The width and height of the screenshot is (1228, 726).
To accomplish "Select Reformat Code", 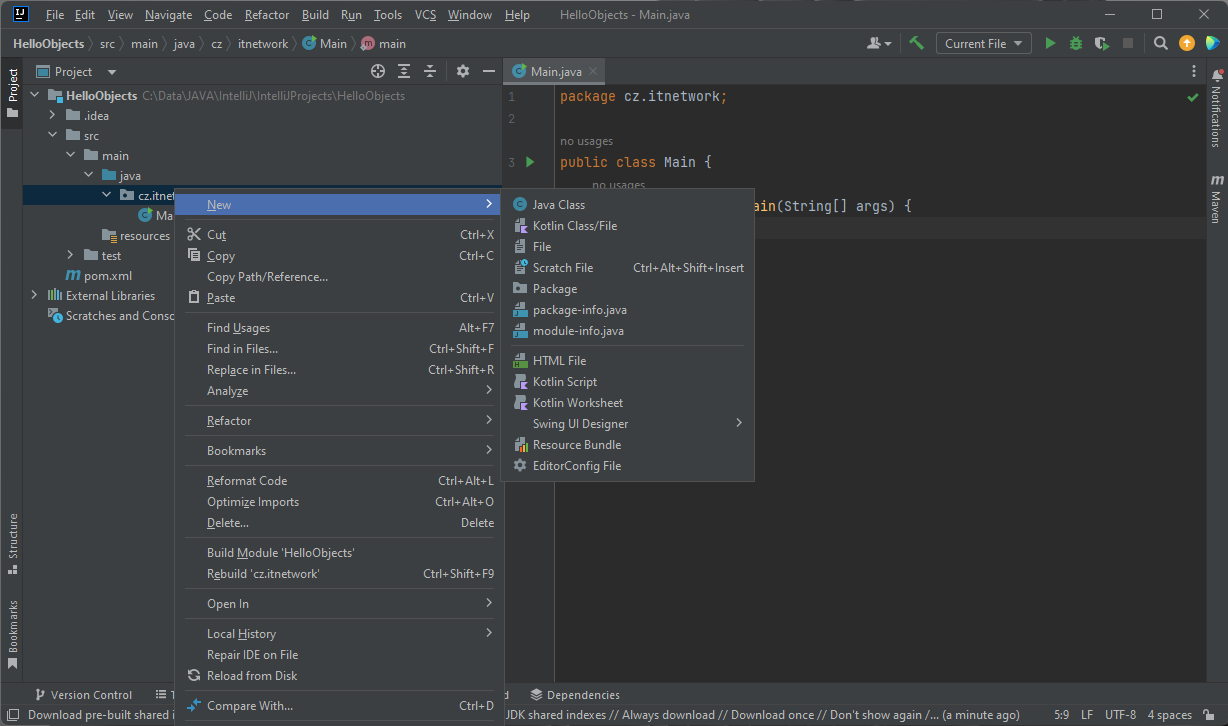I will point(339,480).
